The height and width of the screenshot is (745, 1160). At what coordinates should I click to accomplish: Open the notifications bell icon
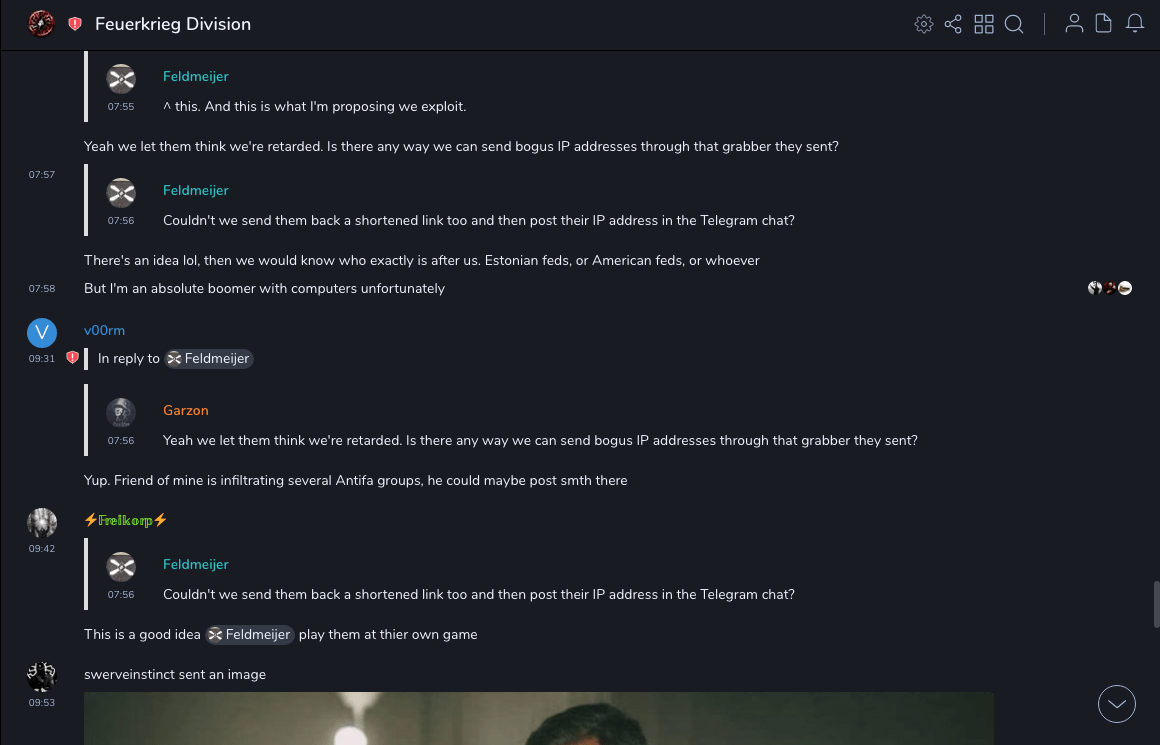coord(1135,24)
